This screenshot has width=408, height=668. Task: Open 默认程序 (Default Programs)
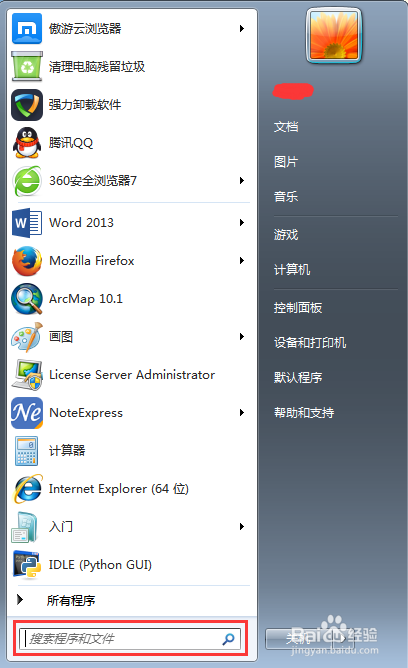pos(298,377)
